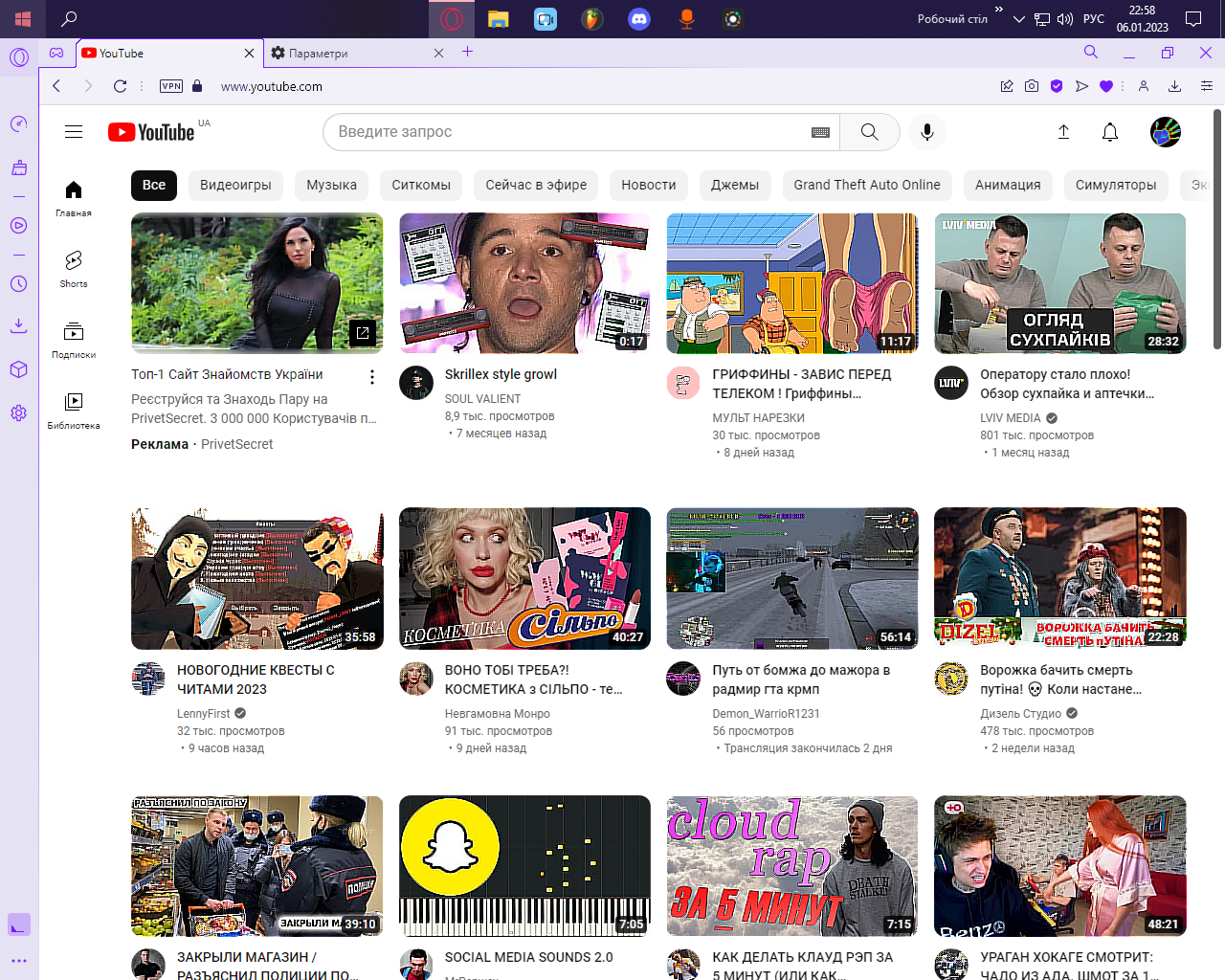Open the Skrillex style growl video title
This screenshot has height=980, width=1225.
(x=501, y=374)
